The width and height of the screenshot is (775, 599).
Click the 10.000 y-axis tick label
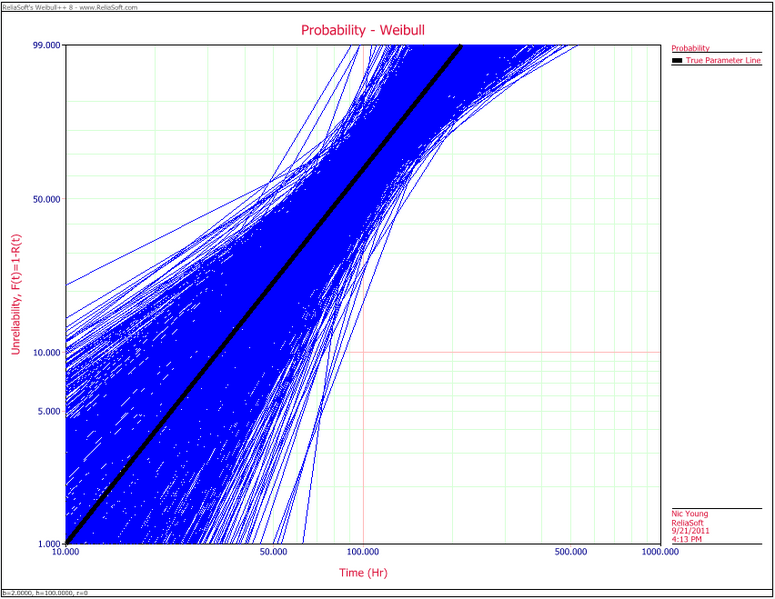pos(47,352)
